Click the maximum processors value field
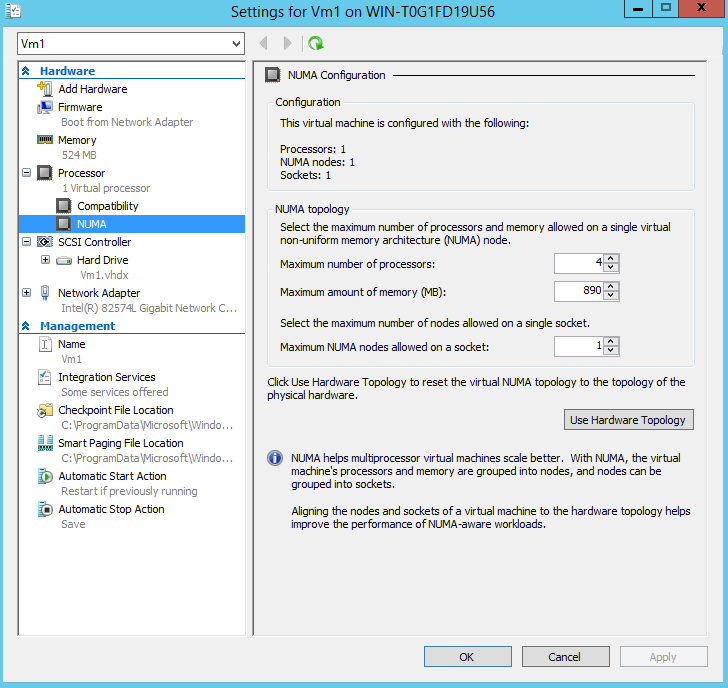 [579, 263]
